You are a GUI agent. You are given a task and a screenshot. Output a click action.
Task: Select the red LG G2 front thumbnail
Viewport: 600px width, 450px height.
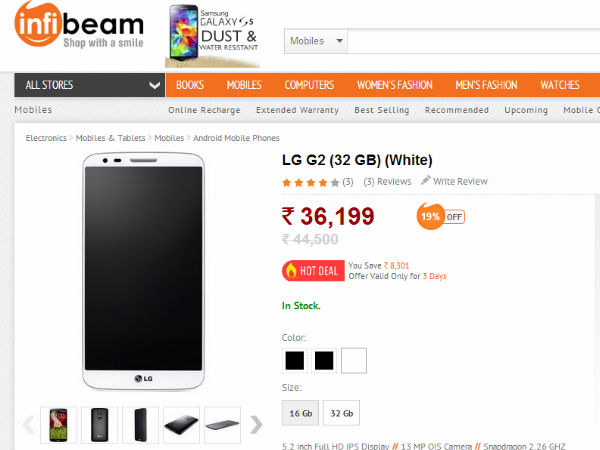[x=58, y=425]
